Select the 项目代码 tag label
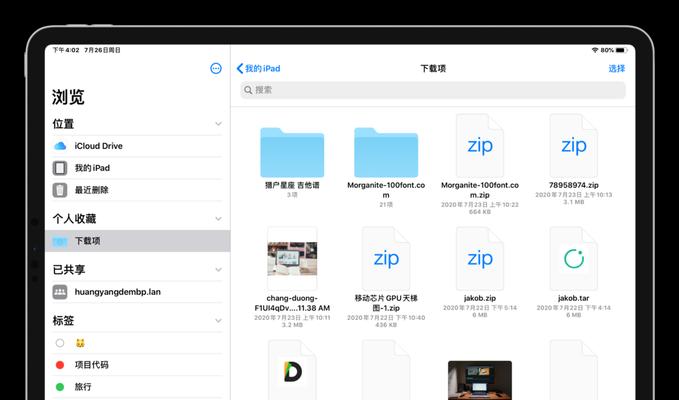 [92, 365]
